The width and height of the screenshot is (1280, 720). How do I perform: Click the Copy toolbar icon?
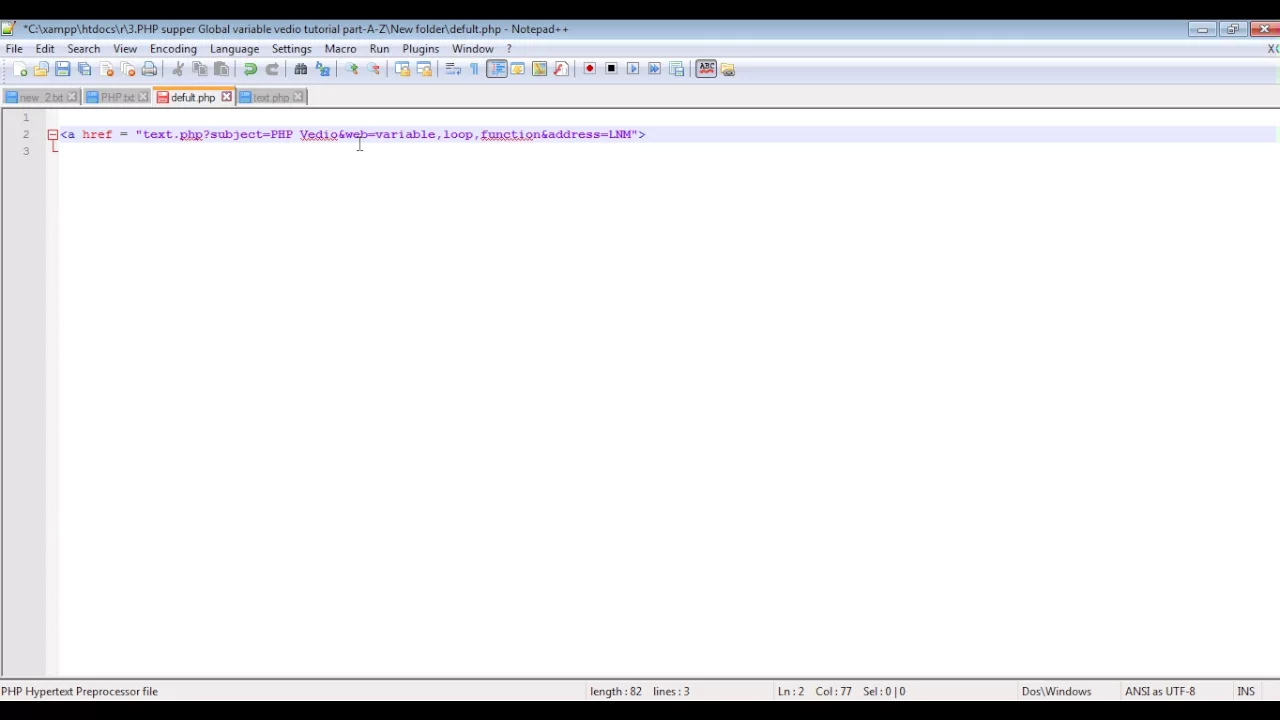click(x=200, y=69)
